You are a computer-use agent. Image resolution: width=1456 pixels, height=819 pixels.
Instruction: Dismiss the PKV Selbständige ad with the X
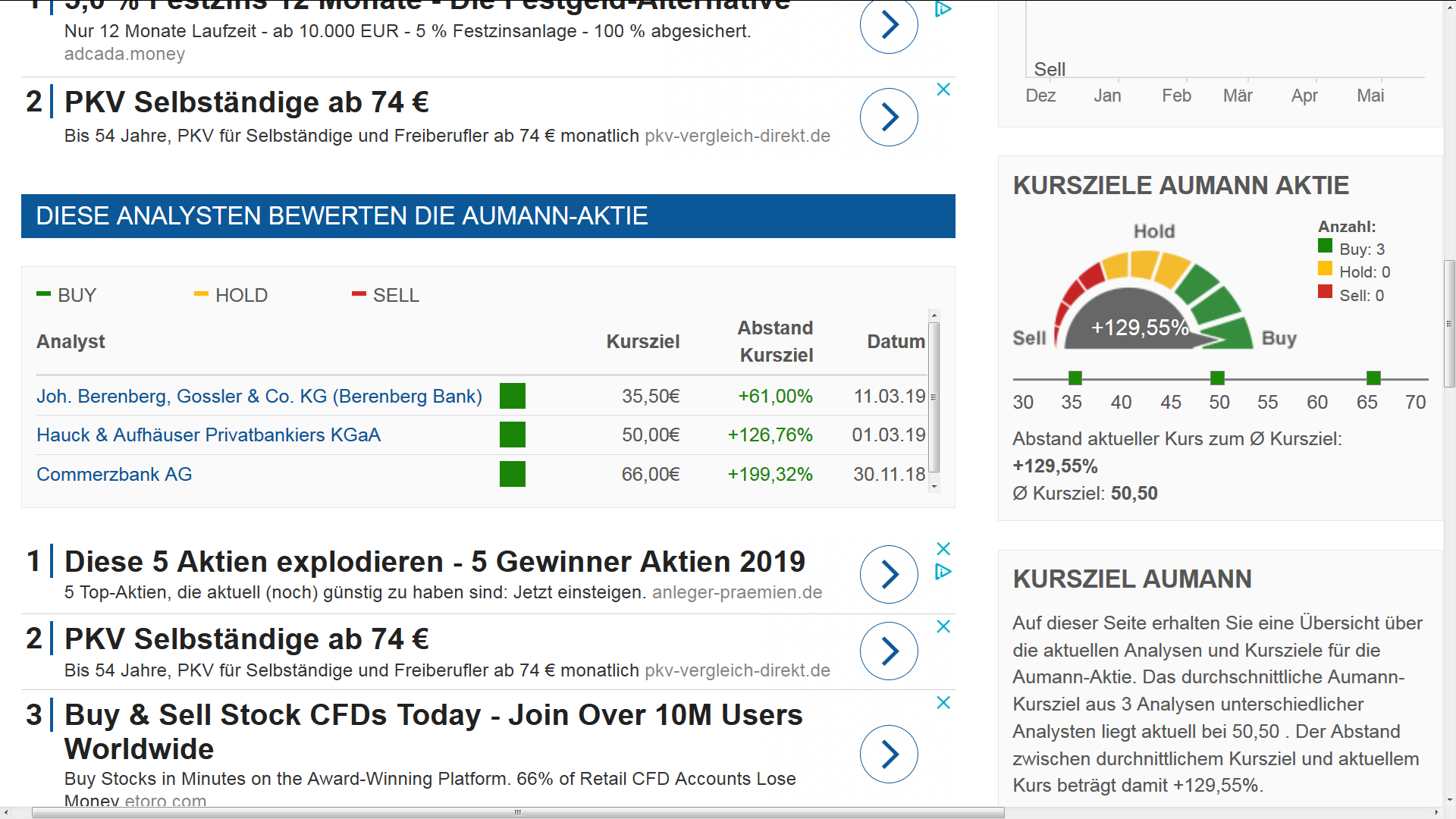click(943, 89)
